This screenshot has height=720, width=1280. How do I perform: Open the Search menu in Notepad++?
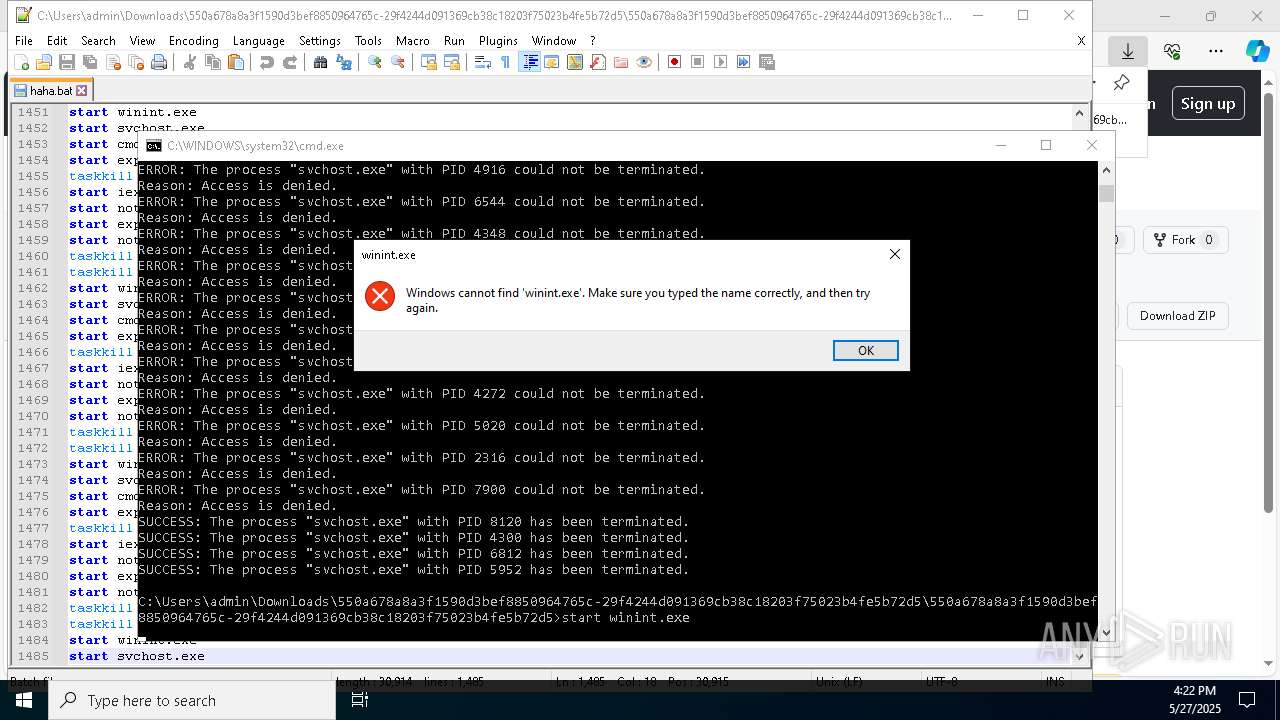click(98, 40)
